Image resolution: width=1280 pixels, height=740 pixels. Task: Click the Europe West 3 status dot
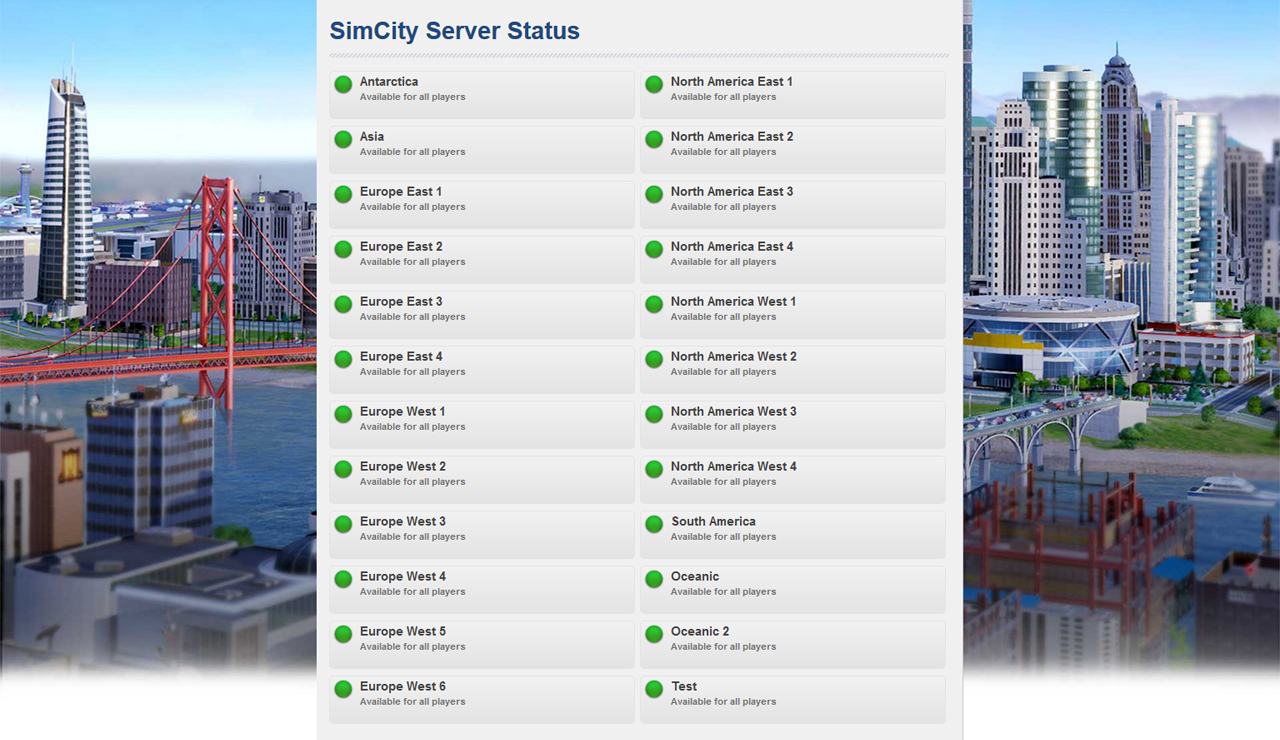coord(343,524)
